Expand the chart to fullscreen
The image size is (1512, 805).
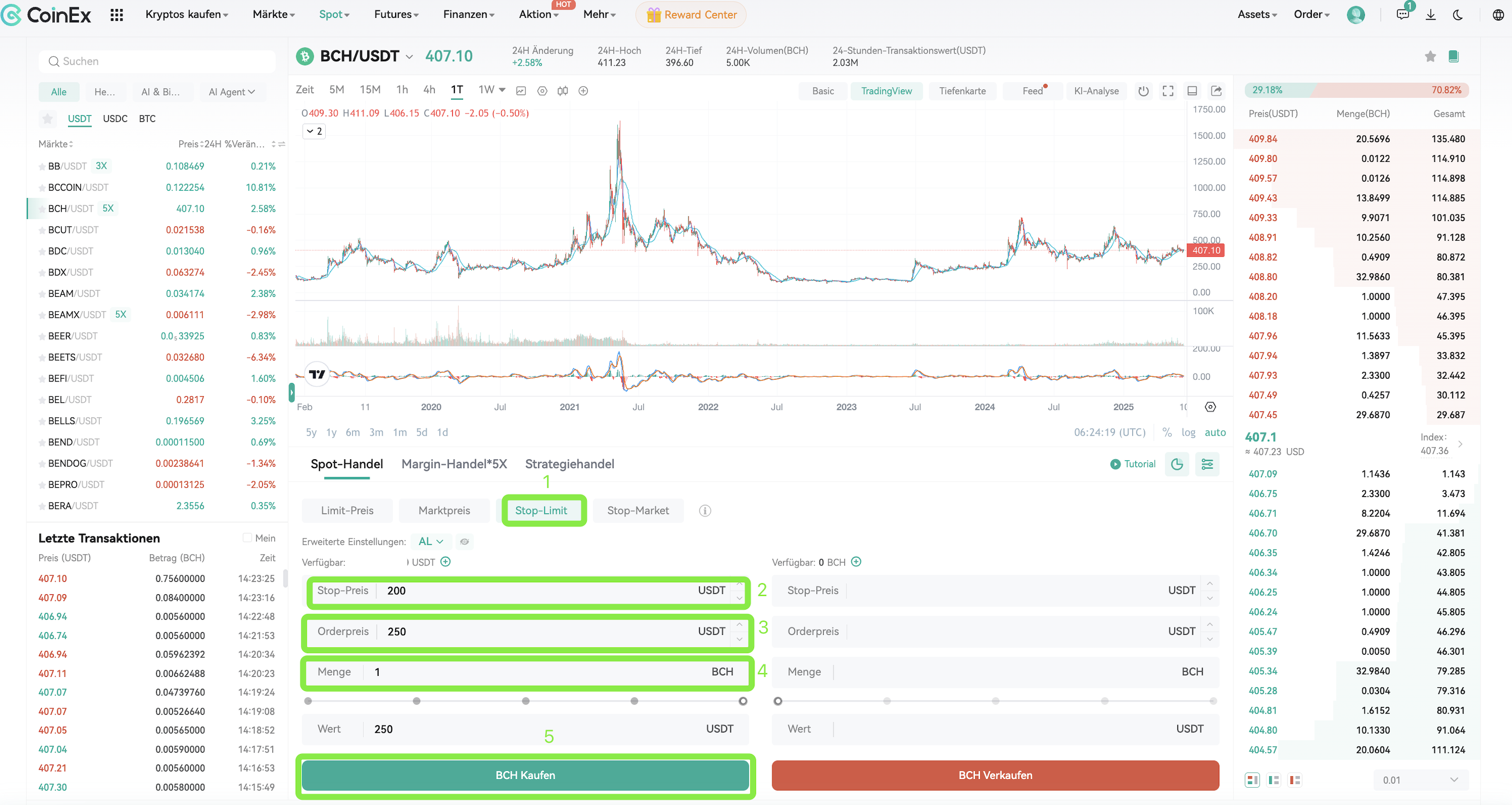(x=1168, y=90)
